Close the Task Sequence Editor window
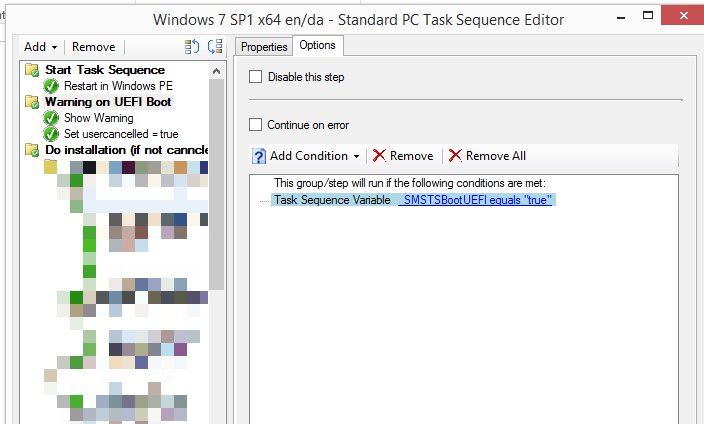The width and height of the screenshot is (704, 424). (683, 16)
